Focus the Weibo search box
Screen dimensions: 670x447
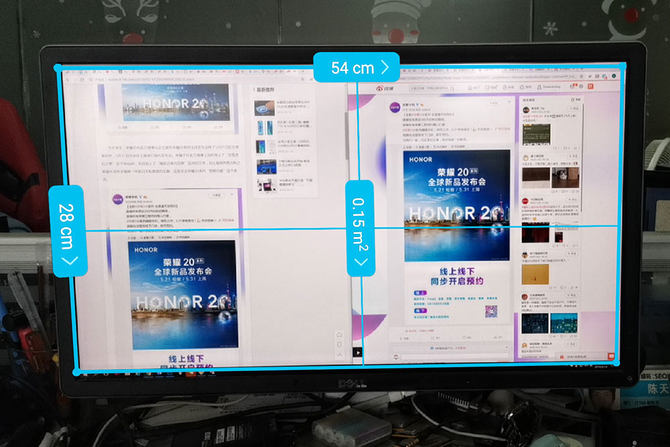432,88
